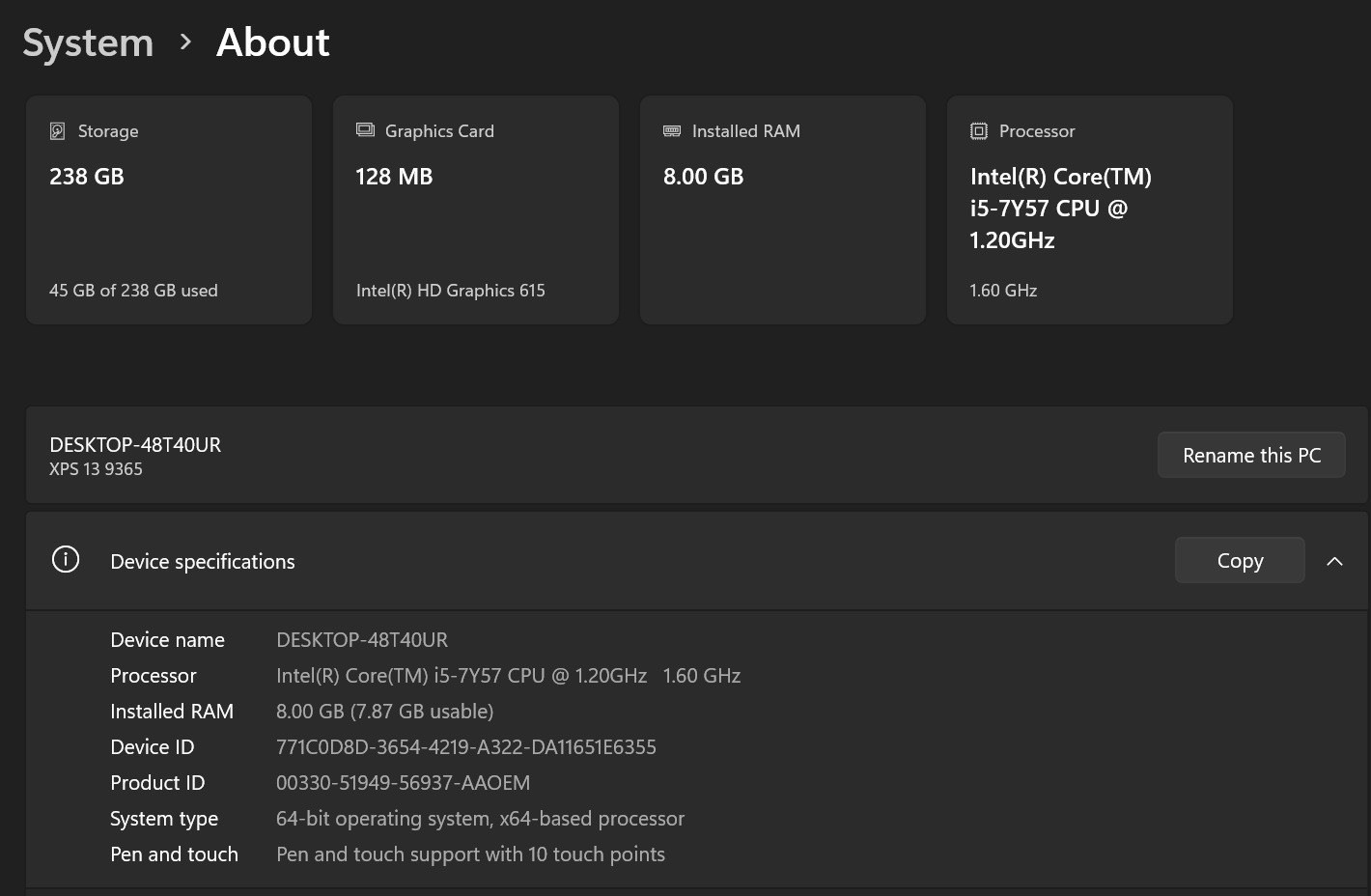Select 'Pen and touch support with 10 touch points'
Screen dimensions: 1371x896
(x=471, y=854)
